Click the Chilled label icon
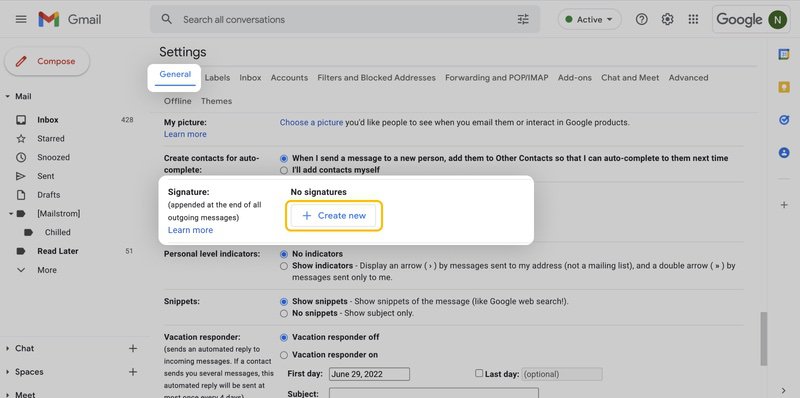800x398 pixels. pos(29,232)
